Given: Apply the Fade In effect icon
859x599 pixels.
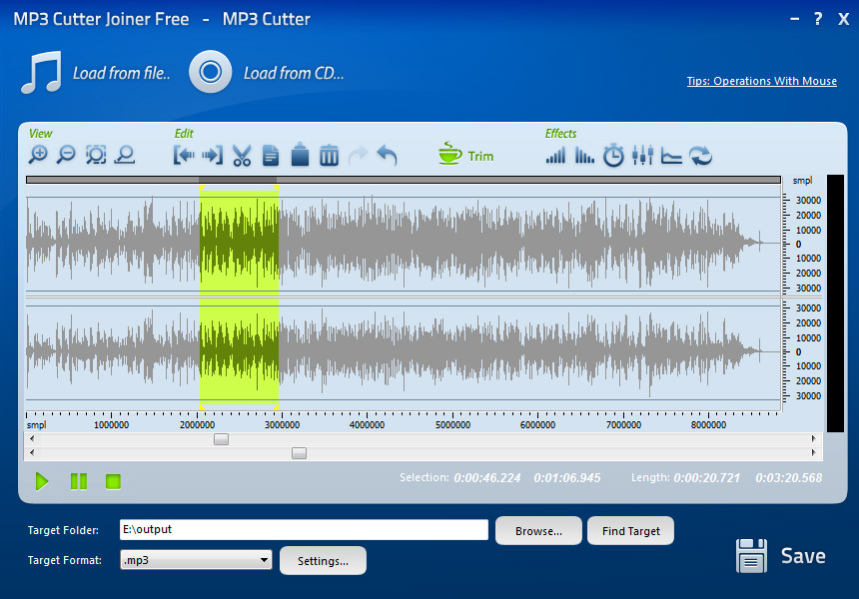Looking at the screenshot, I should (555, 156).
